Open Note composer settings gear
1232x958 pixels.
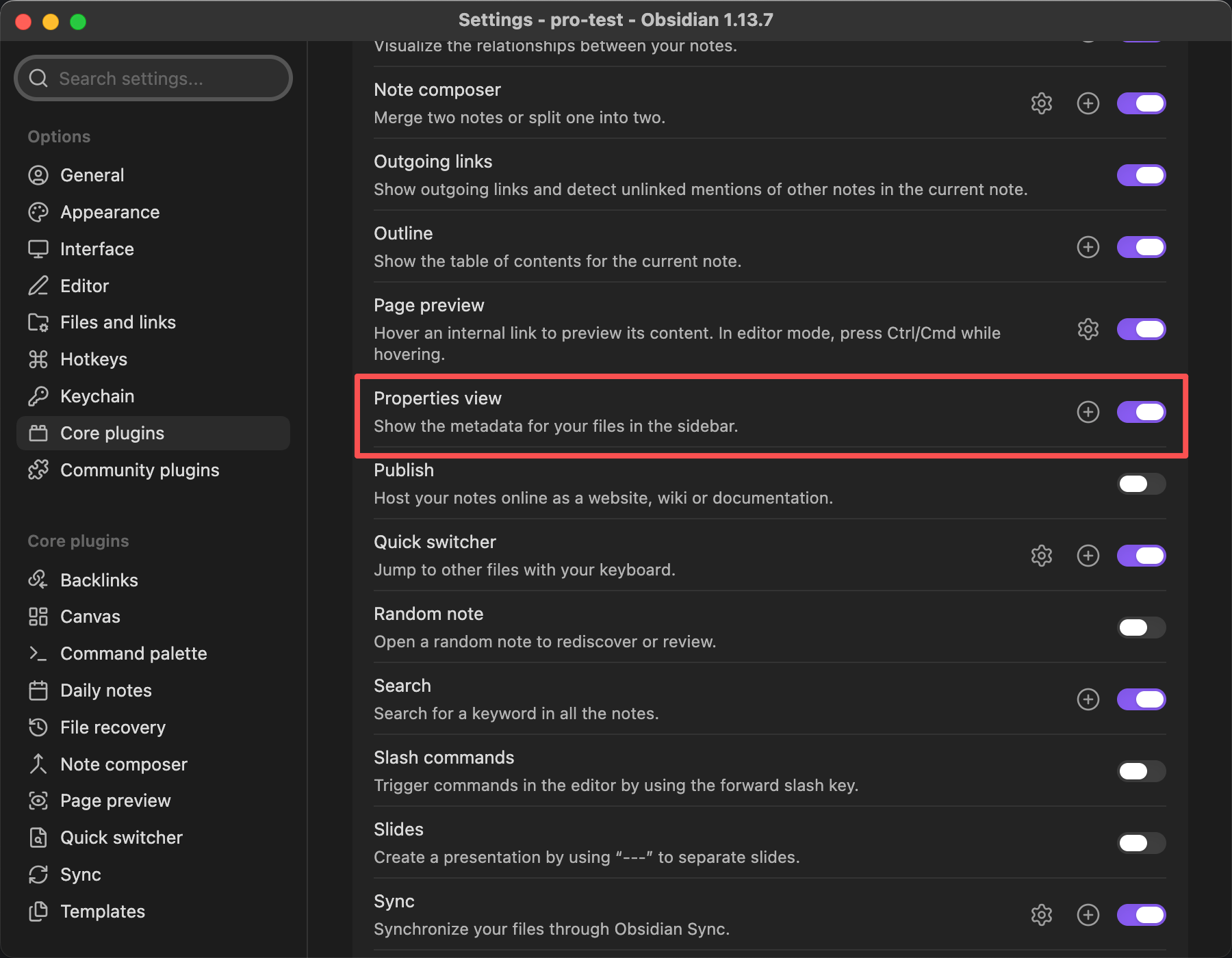click(x=1041, y=103)
